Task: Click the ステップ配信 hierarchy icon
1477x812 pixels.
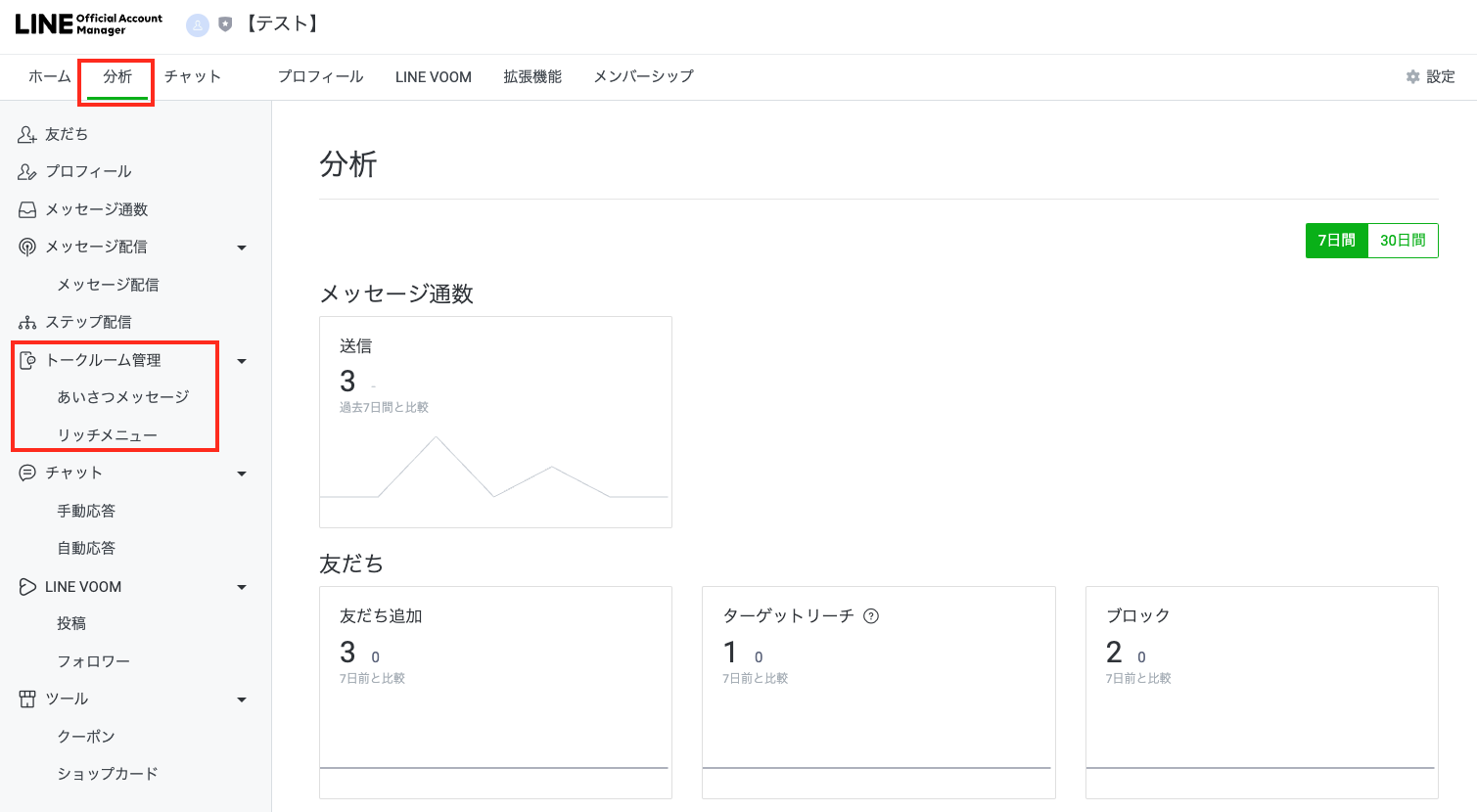Action: click(x=27, y=322)
